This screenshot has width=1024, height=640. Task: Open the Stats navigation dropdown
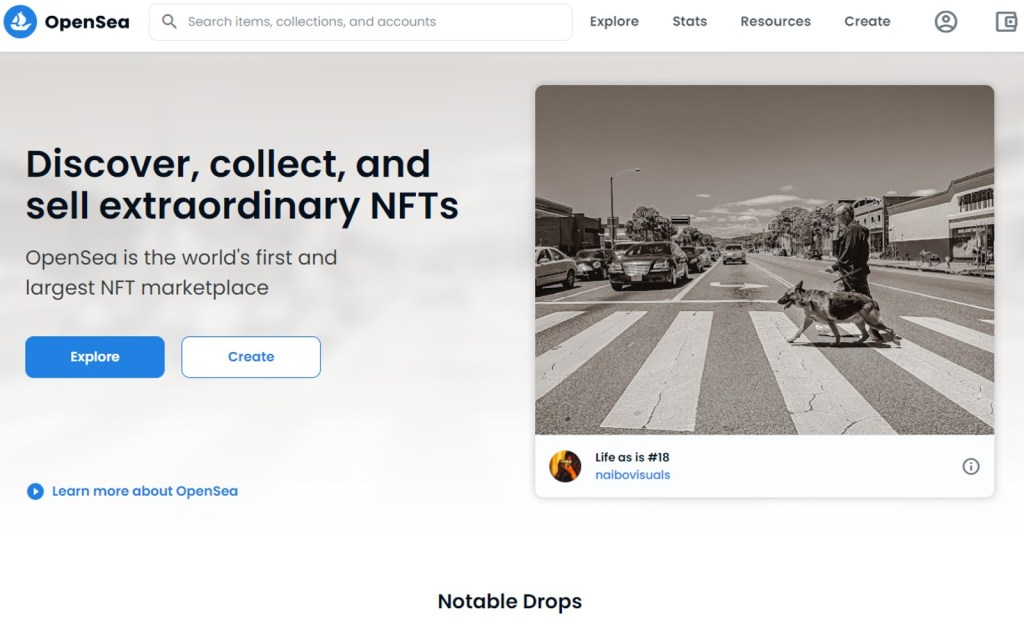tap(689, 21)
